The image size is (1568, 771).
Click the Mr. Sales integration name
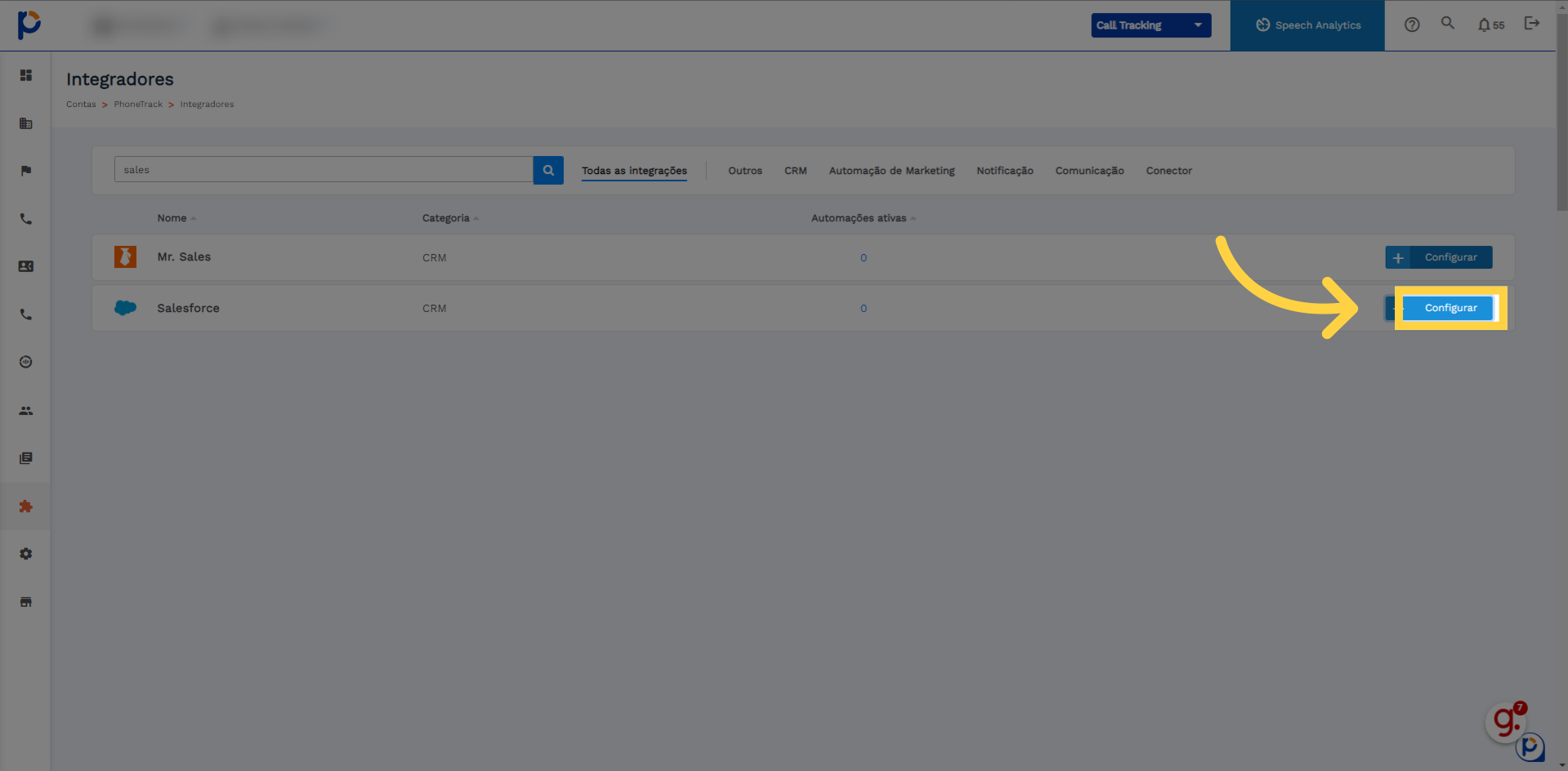click(184, 256)
